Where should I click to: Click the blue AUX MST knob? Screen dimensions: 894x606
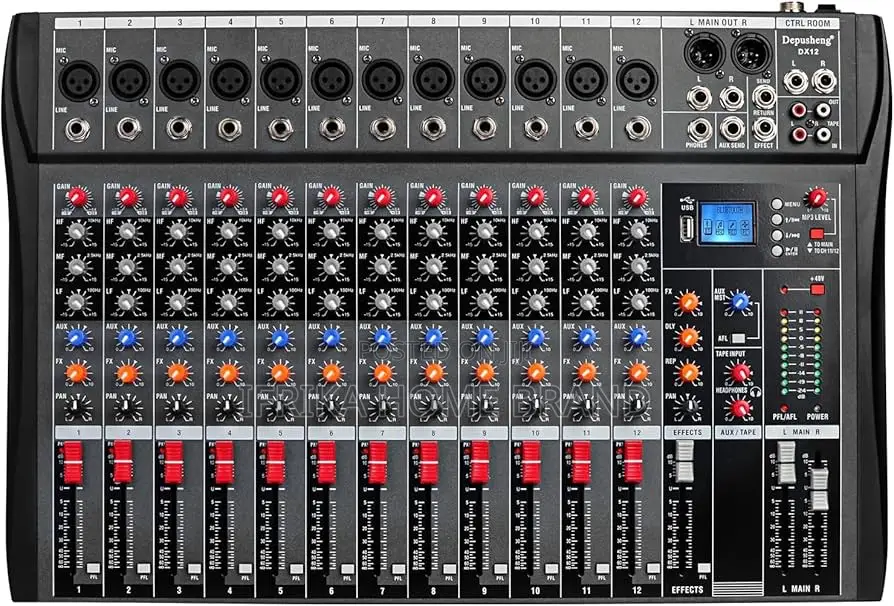coord(739,302)
